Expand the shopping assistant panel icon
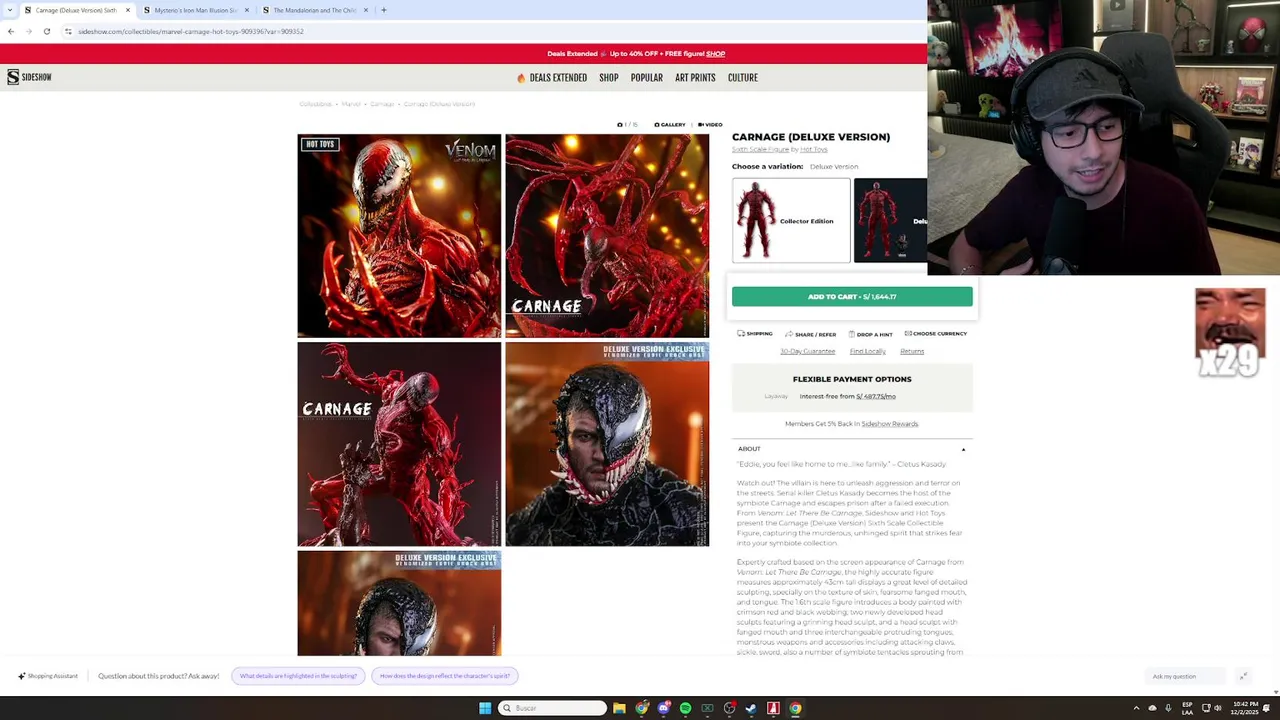Viewport: 1280px width, 720px height. click(x=1243, y=676)
